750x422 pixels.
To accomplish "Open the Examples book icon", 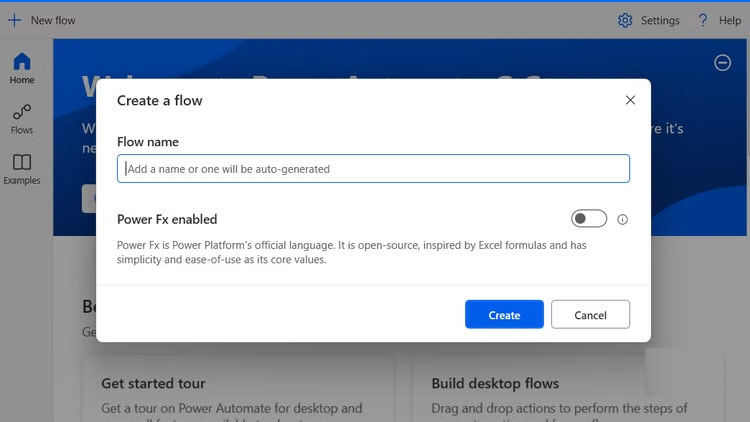I will (22, 162).
